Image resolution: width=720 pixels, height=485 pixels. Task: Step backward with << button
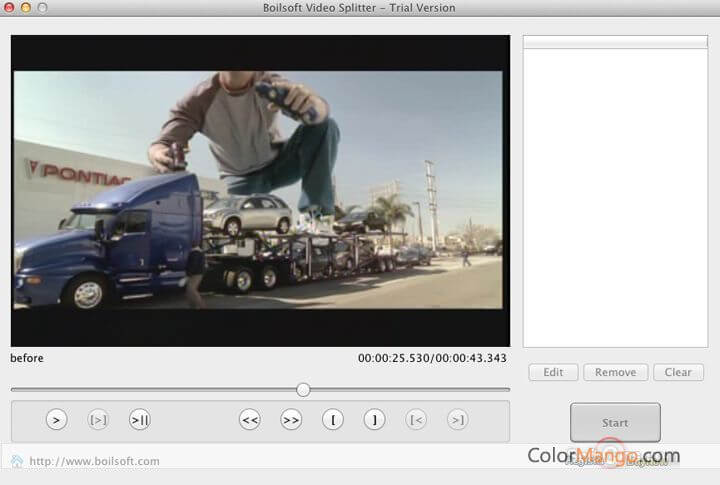[x=250, y=420]
